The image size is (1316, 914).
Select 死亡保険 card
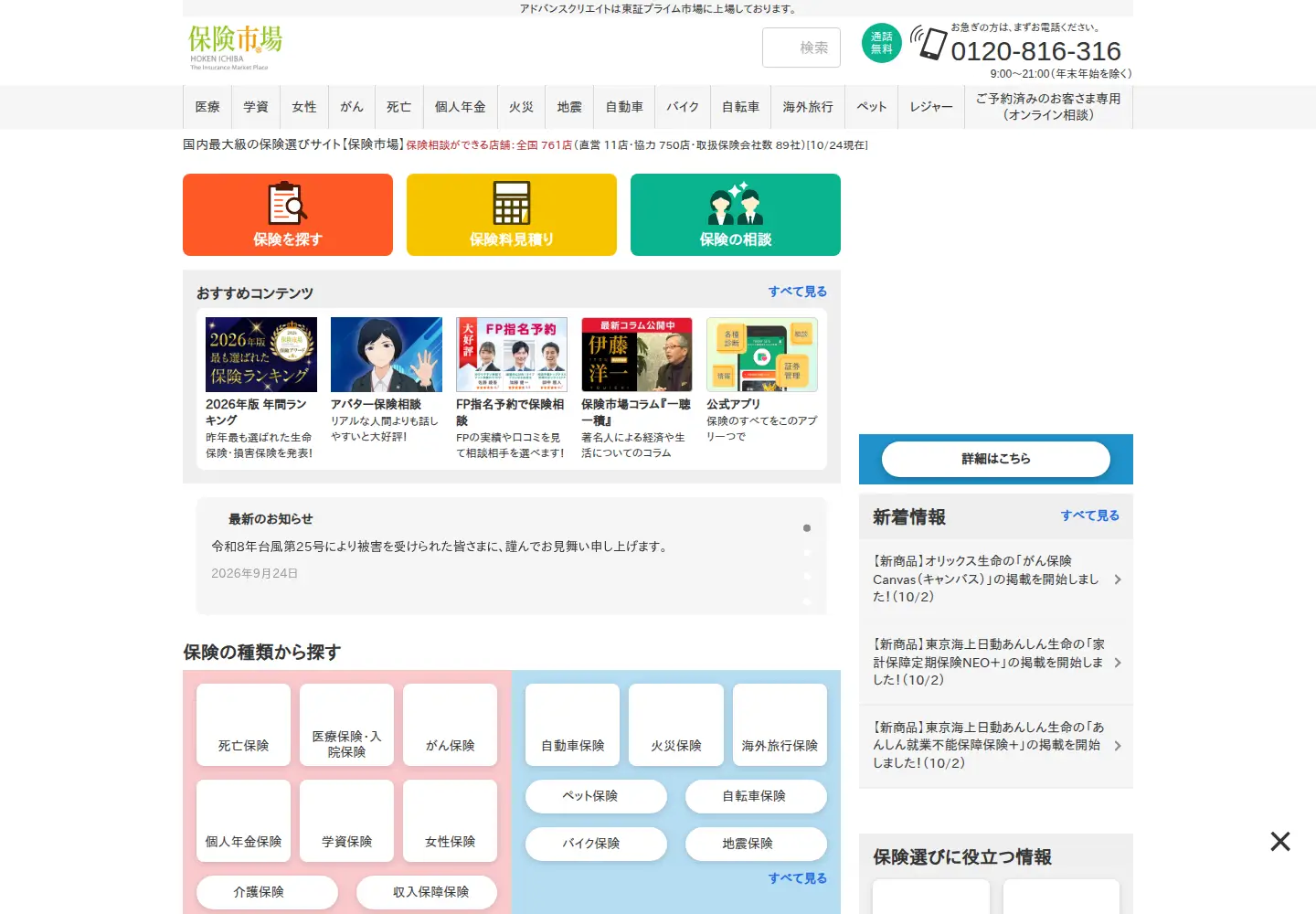coord(244,725)
